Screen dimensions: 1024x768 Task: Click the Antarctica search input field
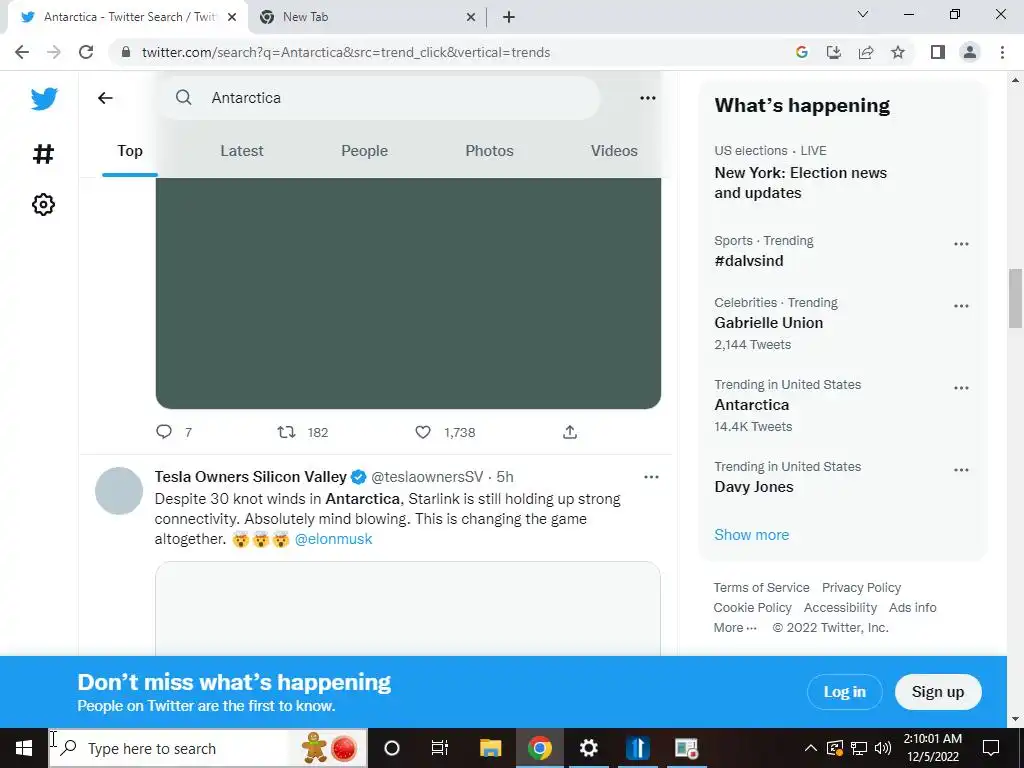point(378,98)
